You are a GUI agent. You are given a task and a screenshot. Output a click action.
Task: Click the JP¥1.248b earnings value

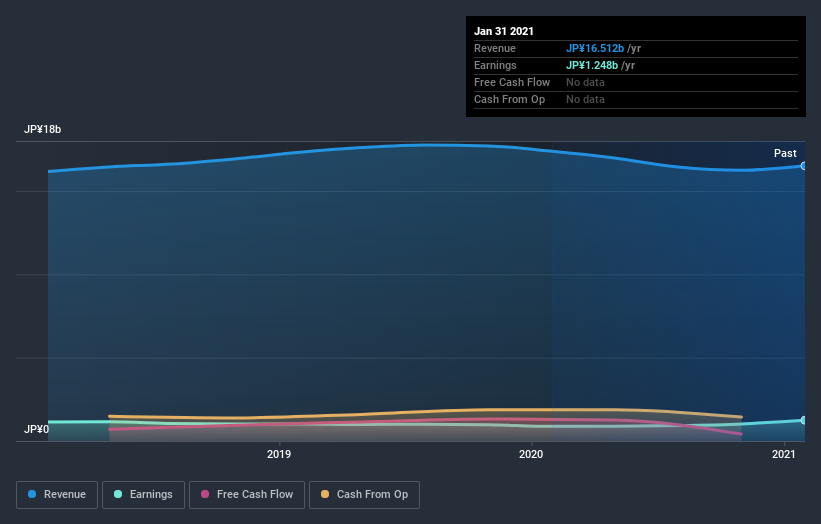592,65
